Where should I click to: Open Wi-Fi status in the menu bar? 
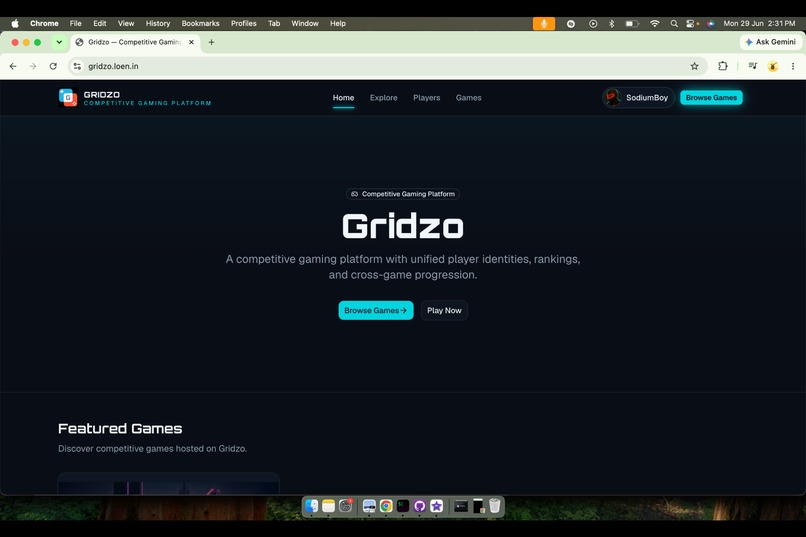pos(654,24)
